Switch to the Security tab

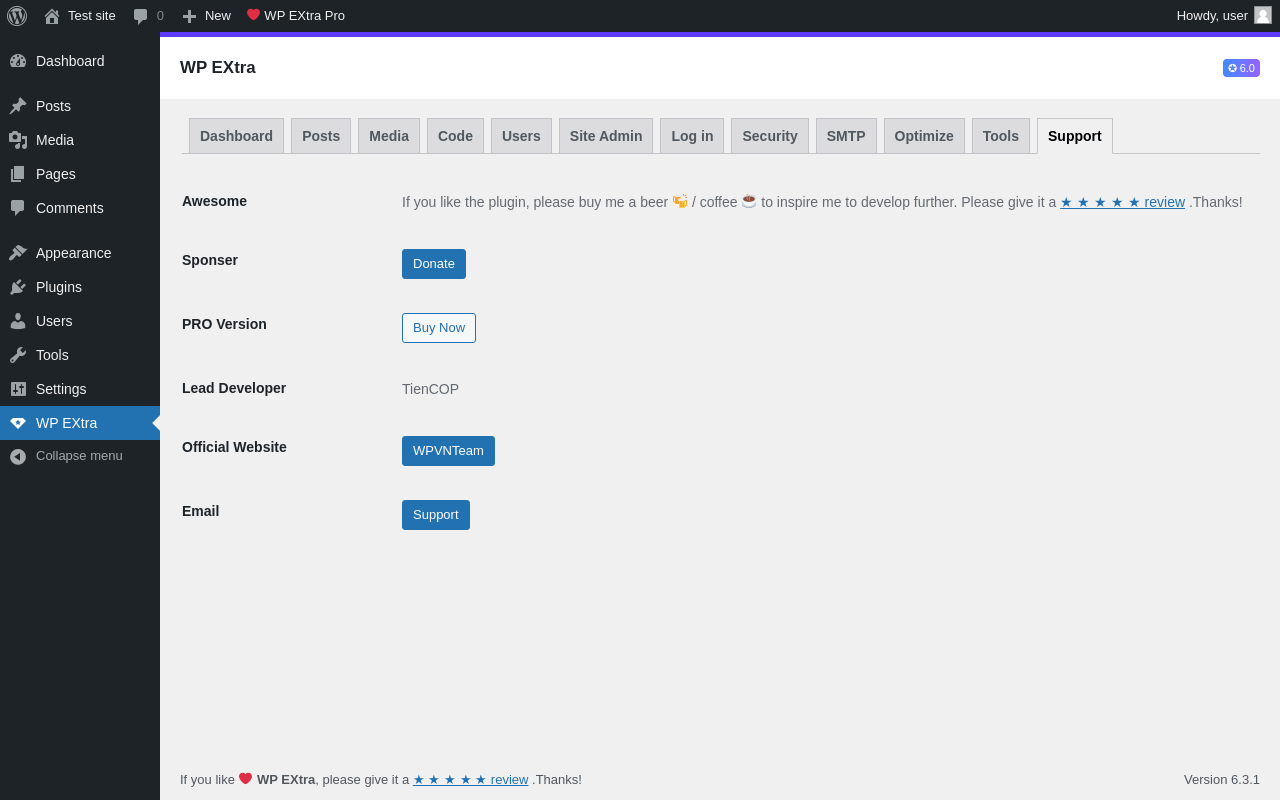pyautogui.click(x=770, y=136)
